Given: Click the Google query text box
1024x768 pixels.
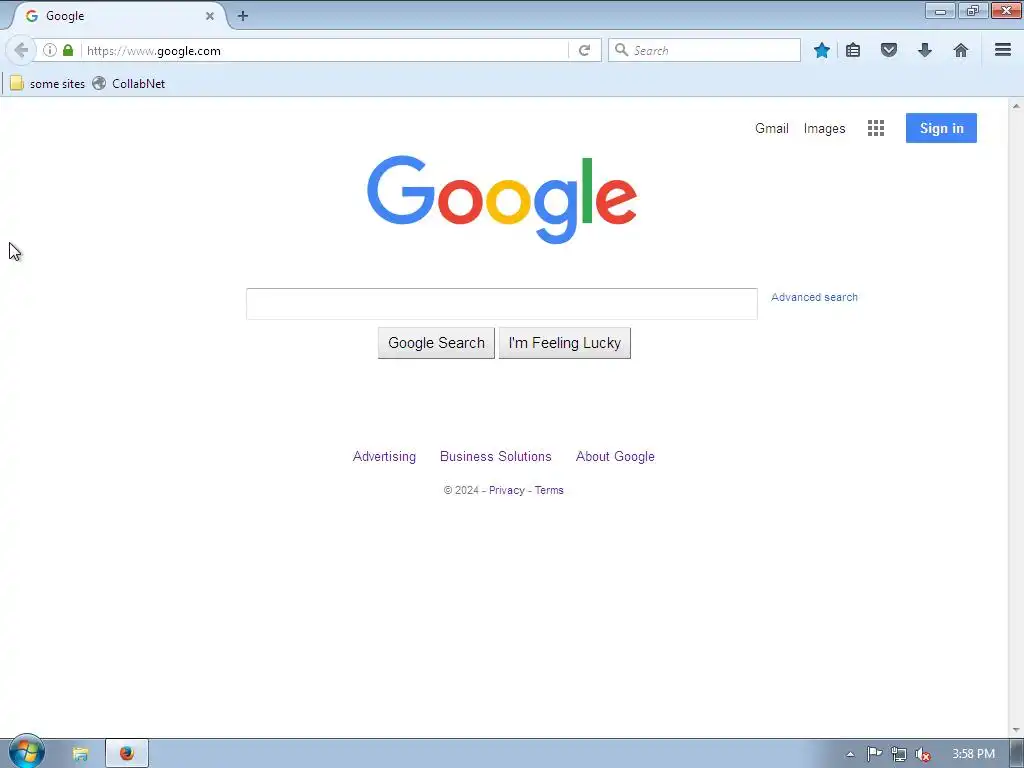Looking at the screenshot, I should click(502, 304).
